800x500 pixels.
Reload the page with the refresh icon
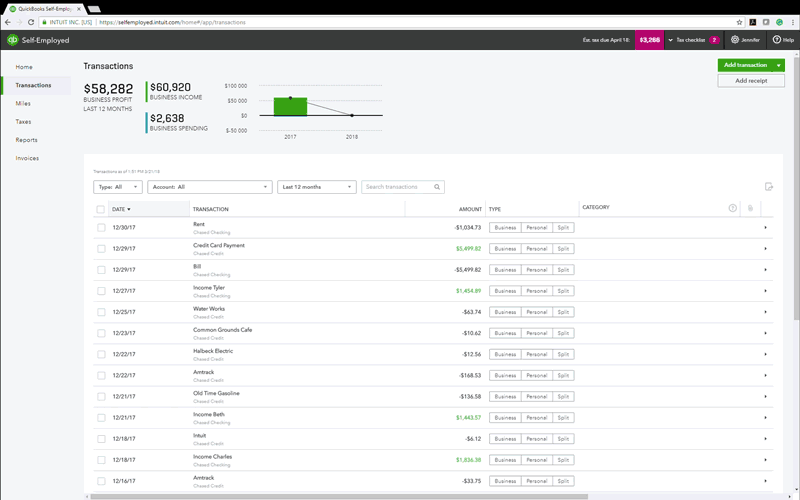[31, 22]
